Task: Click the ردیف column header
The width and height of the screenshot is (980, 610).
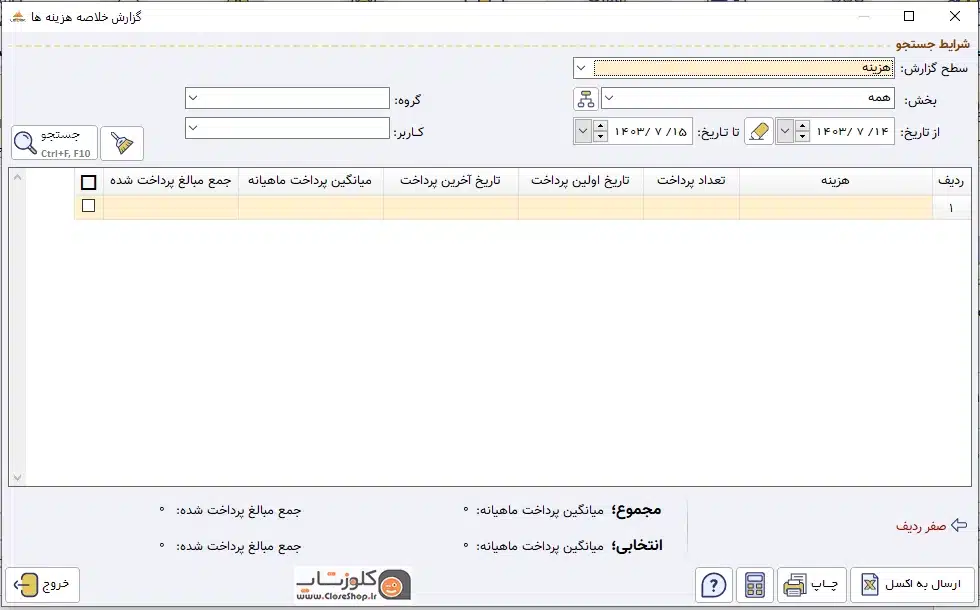Action: tap(951, 181)
